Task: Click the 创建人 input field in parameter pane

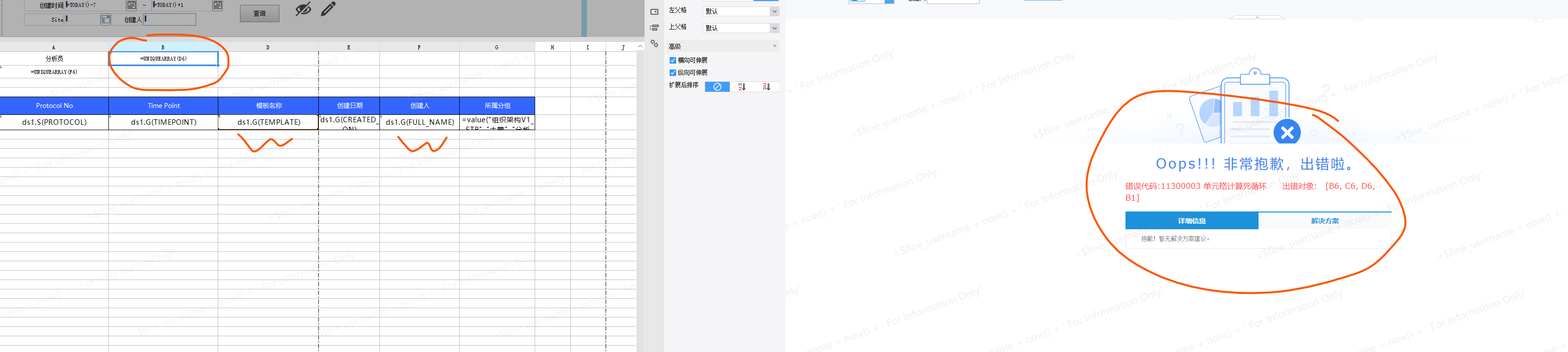Action: 170,20
